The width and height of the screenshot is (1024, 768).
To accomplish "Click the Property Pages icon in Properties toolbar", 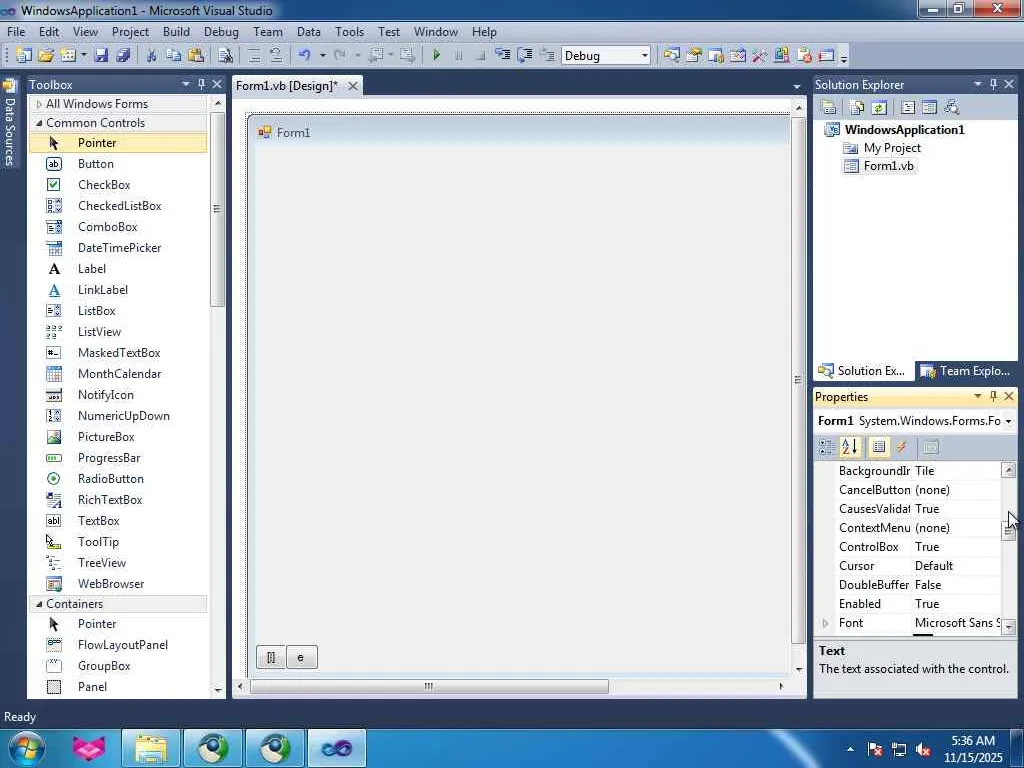I will pyautogui.click(x=931, y=447).
